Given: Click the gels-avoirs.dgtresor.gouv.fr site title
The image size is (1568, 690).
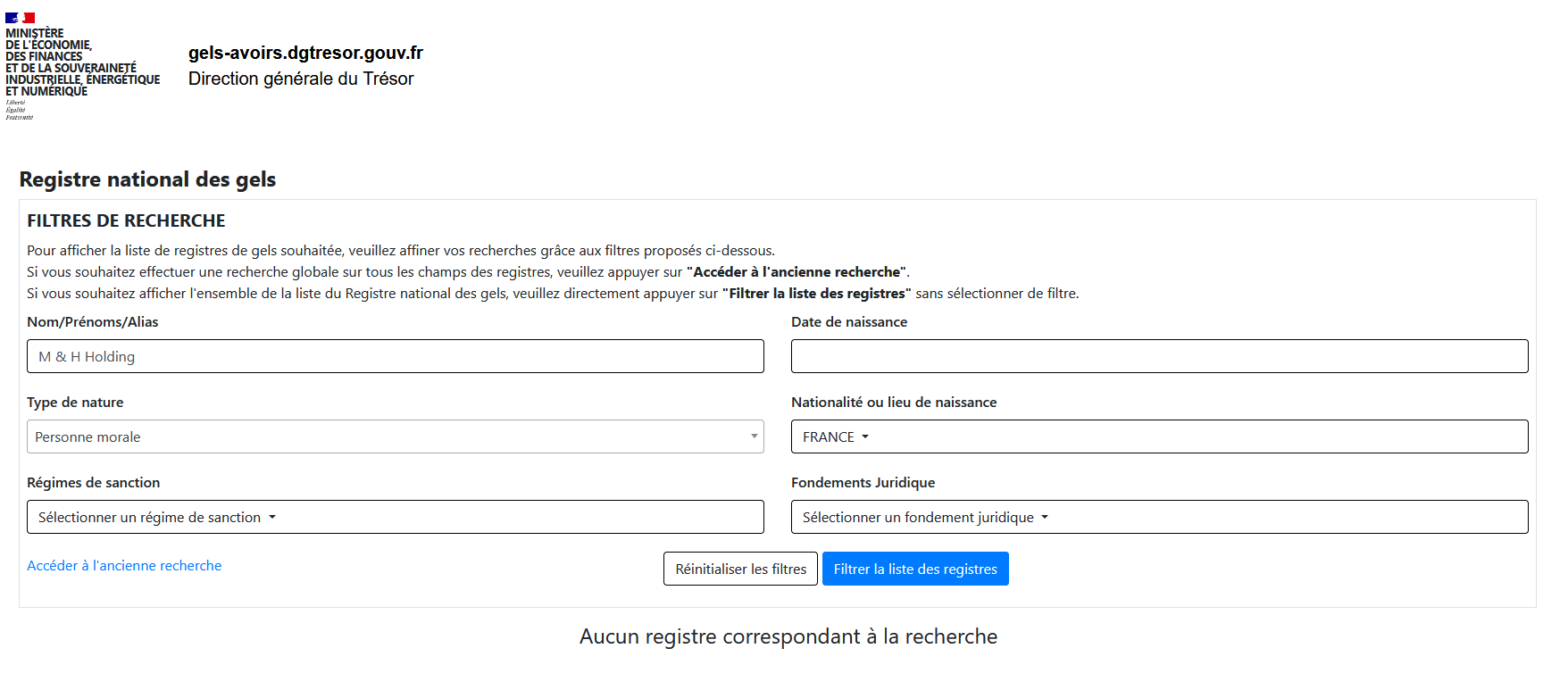Looking at the screenshot, I should 305,53.
